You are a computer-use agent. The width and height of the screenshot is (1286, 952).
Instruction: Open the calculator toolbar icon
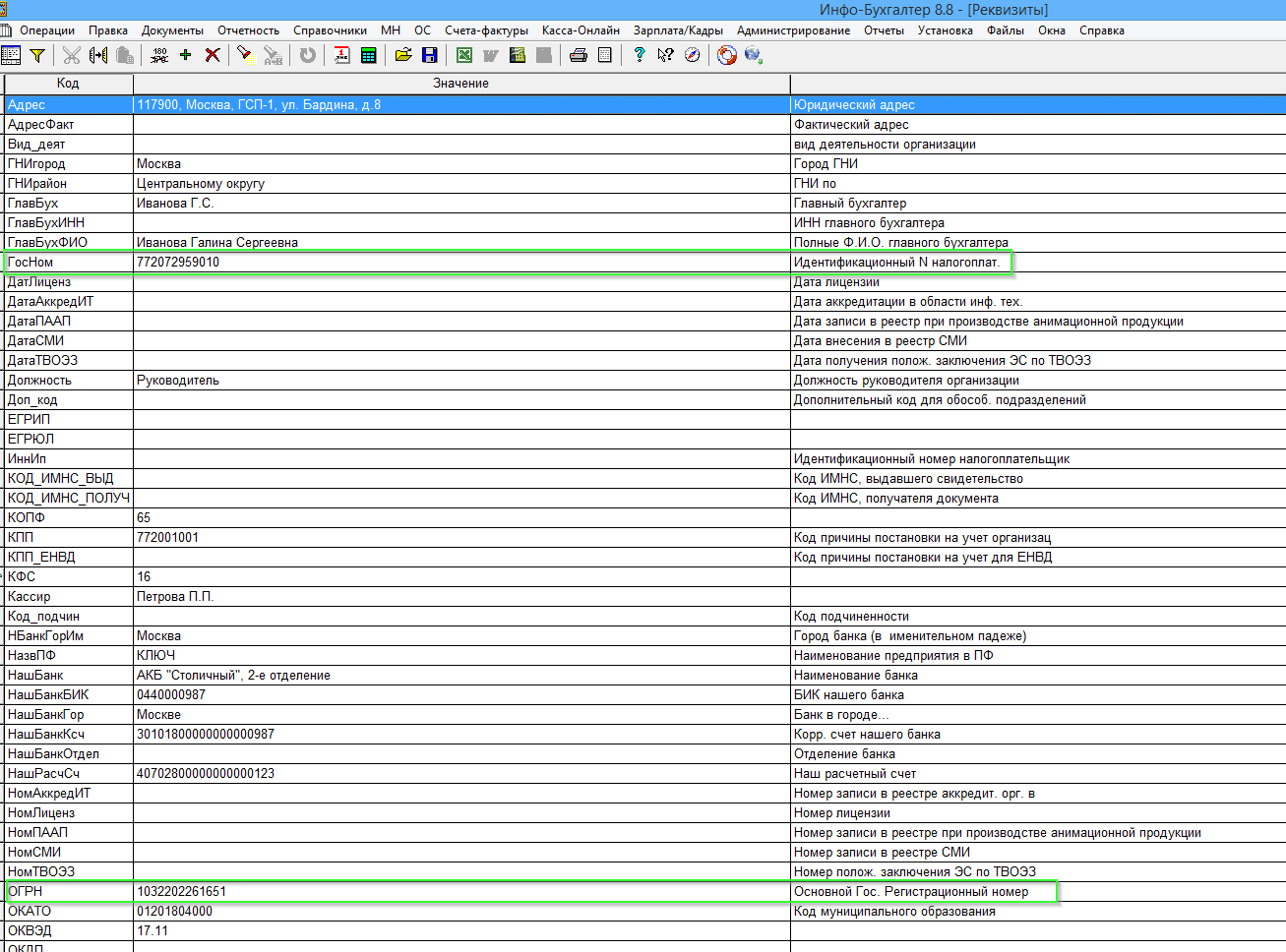coord(368,55)
